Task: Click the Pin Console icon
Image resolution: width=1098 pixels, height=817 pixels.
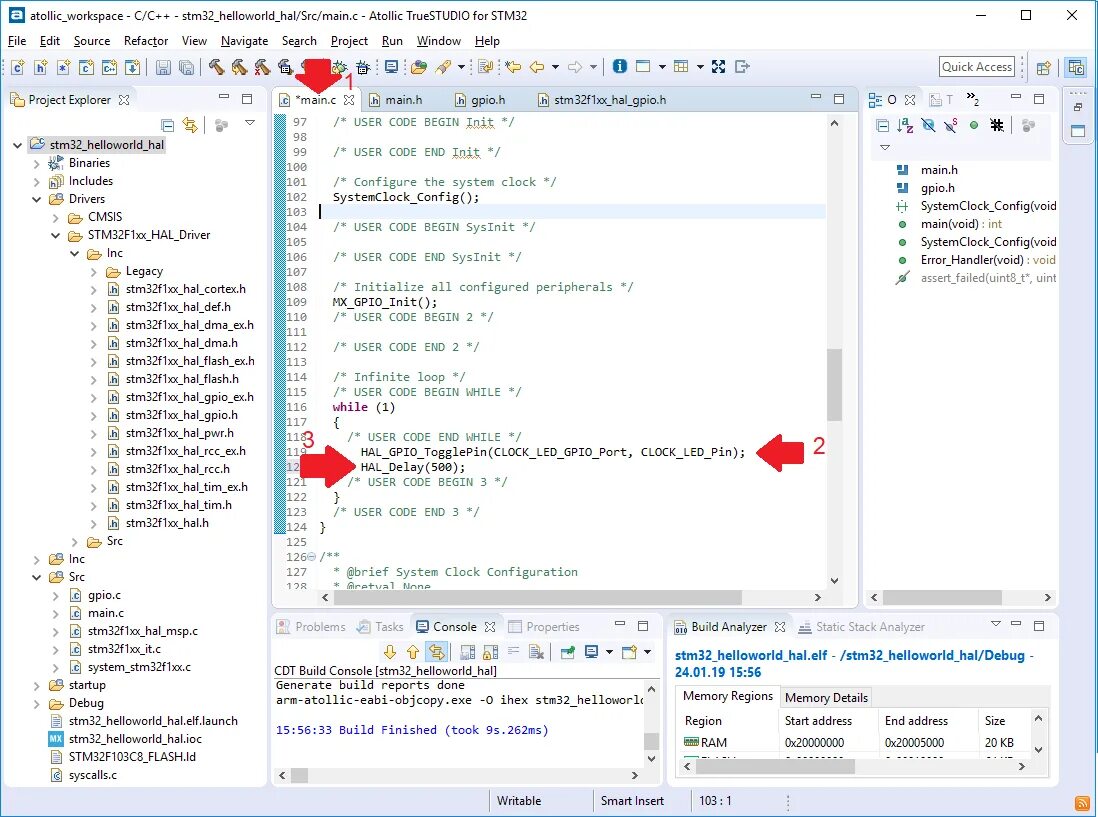Action: point(568,652)
